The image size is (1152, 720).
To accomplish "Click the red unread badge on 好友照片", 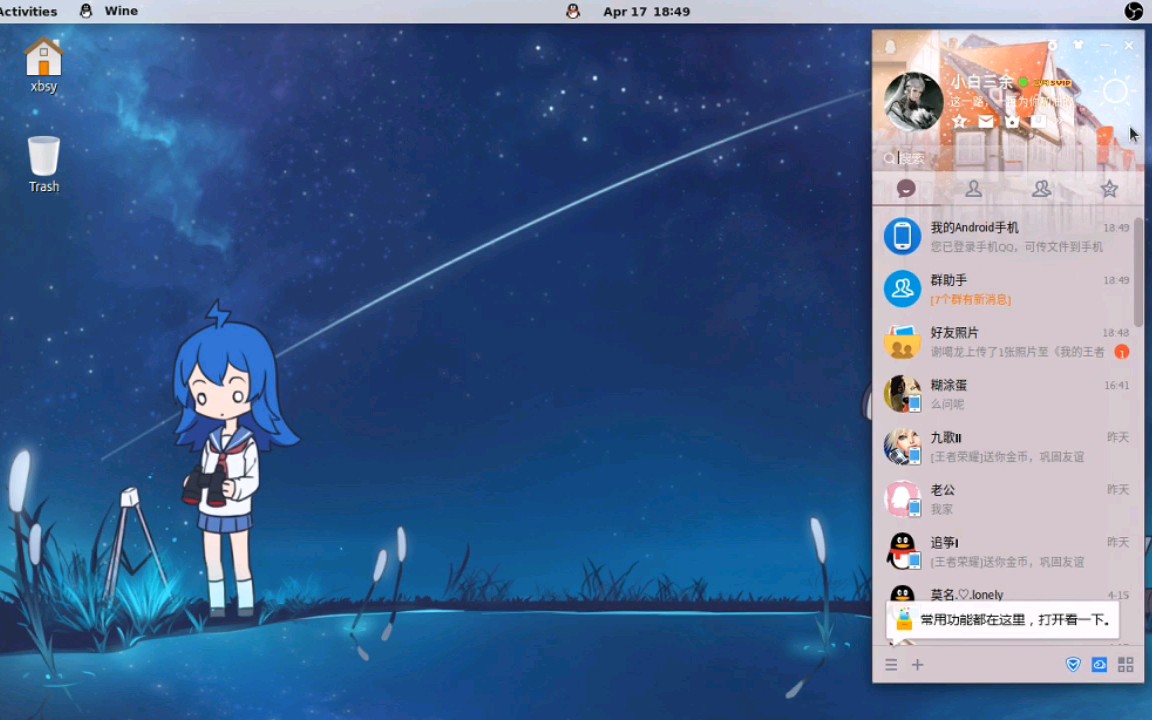I will click(1122, 352).
